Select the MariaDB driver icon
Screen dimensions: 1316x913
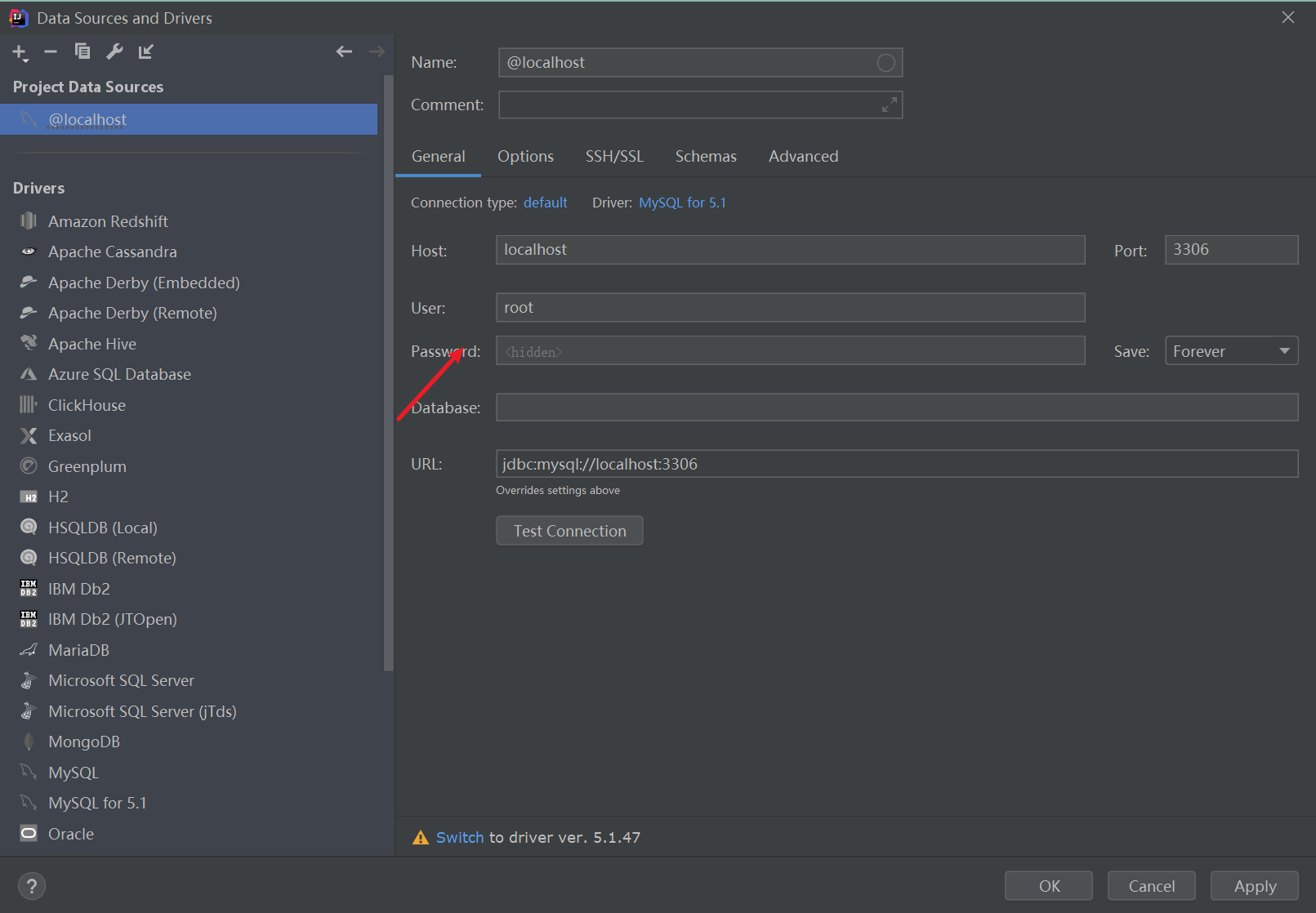(29, 650)
